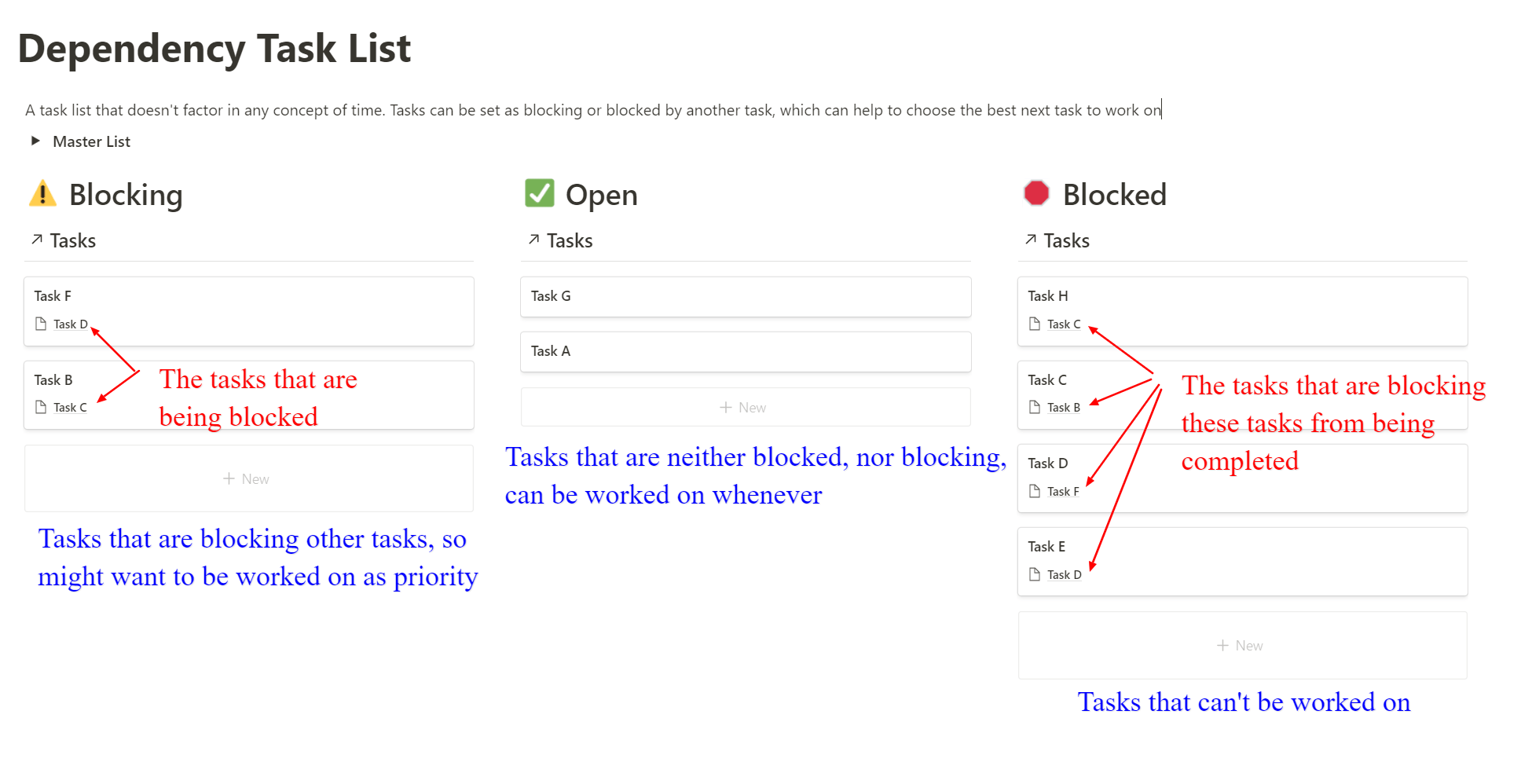Click page icon next to Task F under Task D

(1035, 491)
